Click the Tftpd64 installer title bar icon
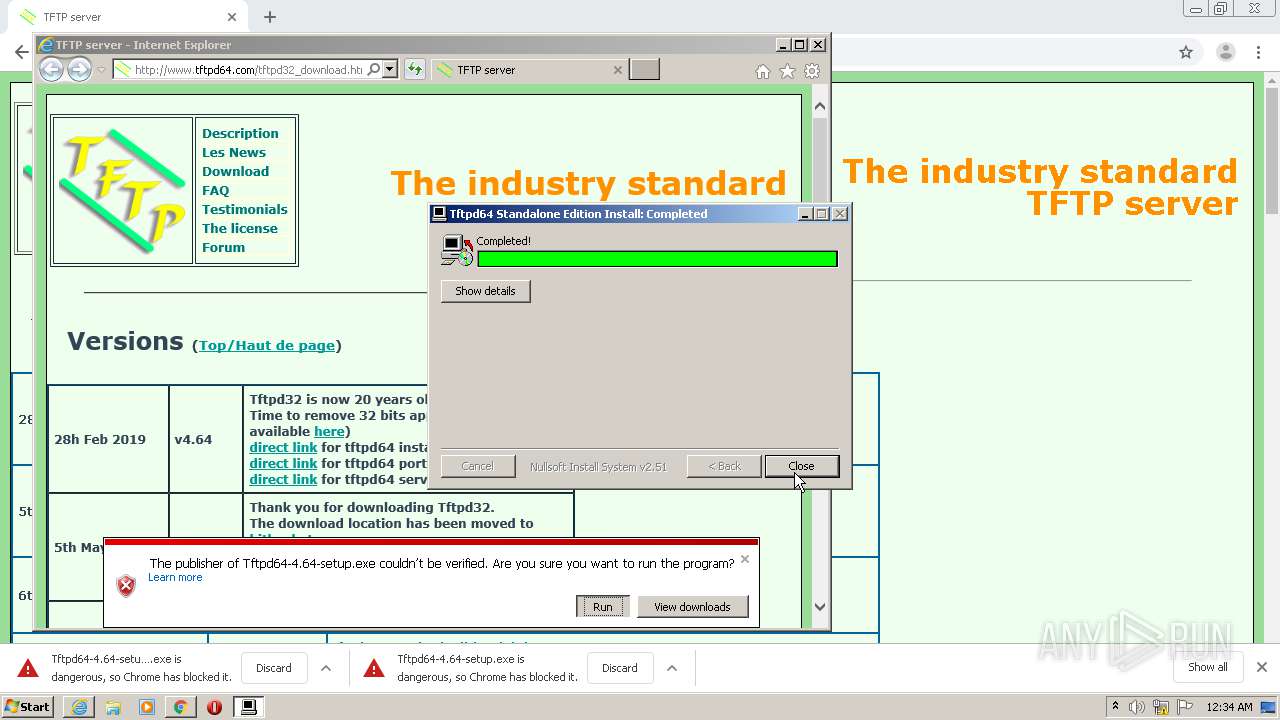Screen dimensions: 1280x720 (439, 214)
